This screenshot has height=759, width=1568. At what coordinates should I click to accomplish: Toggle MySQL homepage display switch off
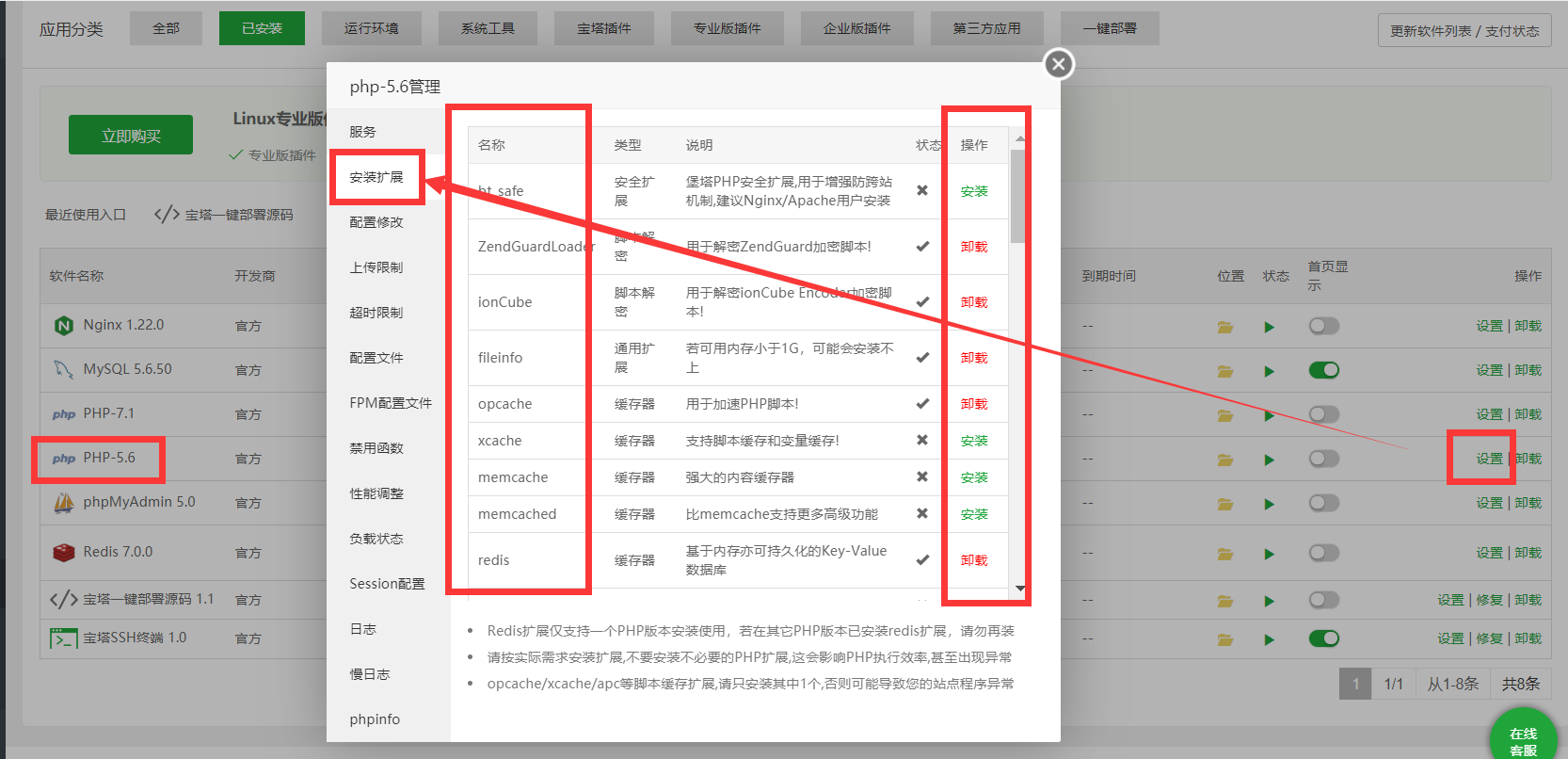click(x=1324, y=370)
